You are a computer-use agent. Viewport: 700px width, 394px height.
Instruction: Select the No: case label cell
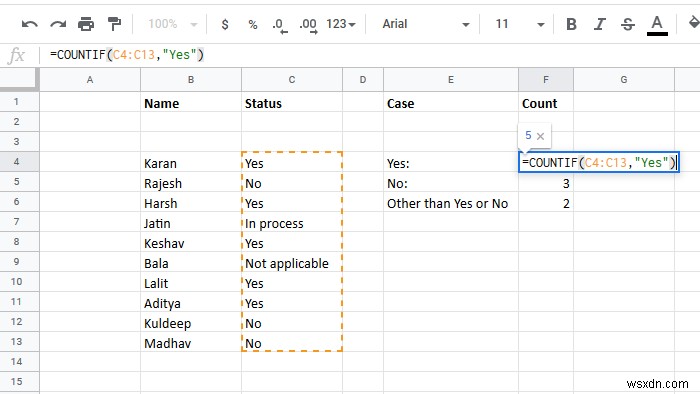[x=451, y=182]
